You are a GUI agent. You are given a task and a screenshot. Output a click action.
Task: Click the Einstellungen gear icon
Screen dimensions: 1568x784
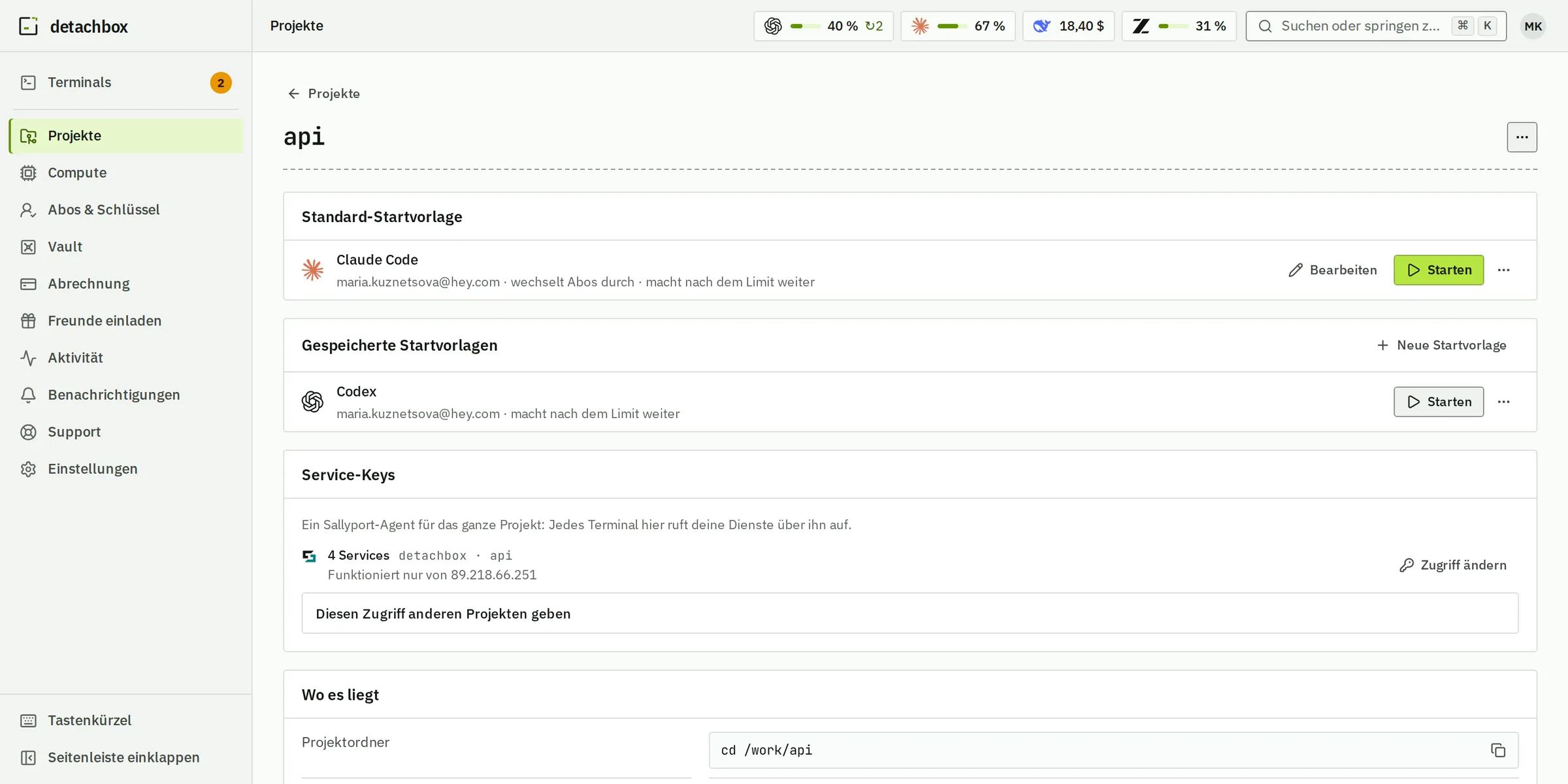(x=28, y=469)
